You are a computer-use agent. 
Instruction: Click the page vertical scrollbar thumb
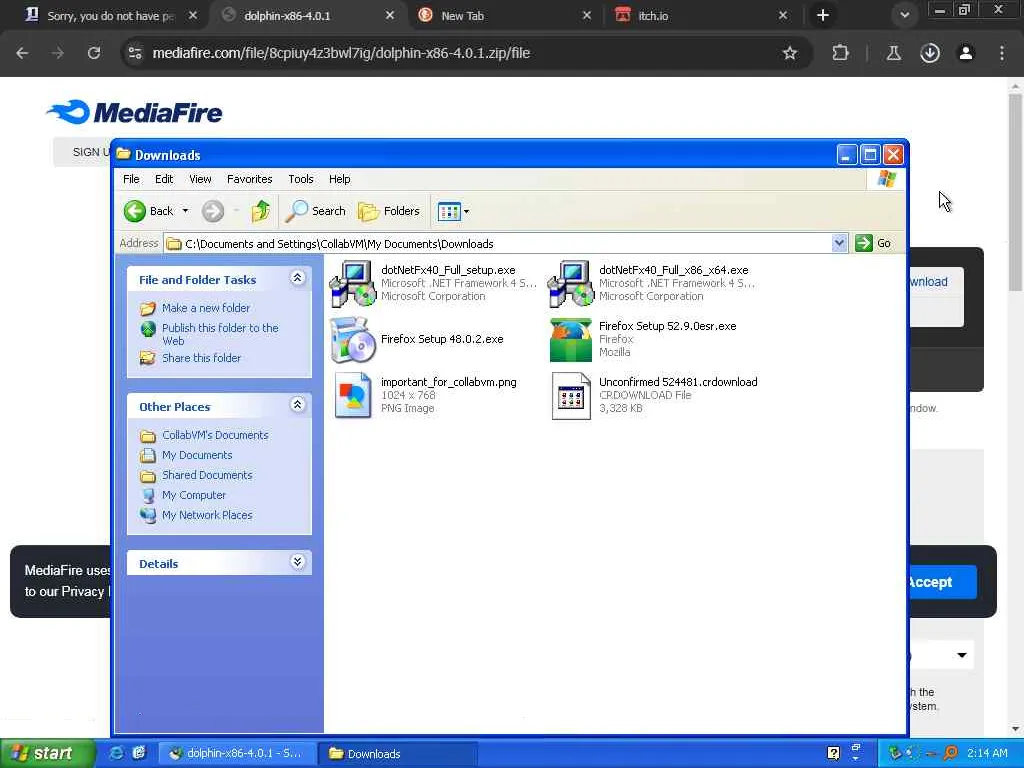point(1015,191)
